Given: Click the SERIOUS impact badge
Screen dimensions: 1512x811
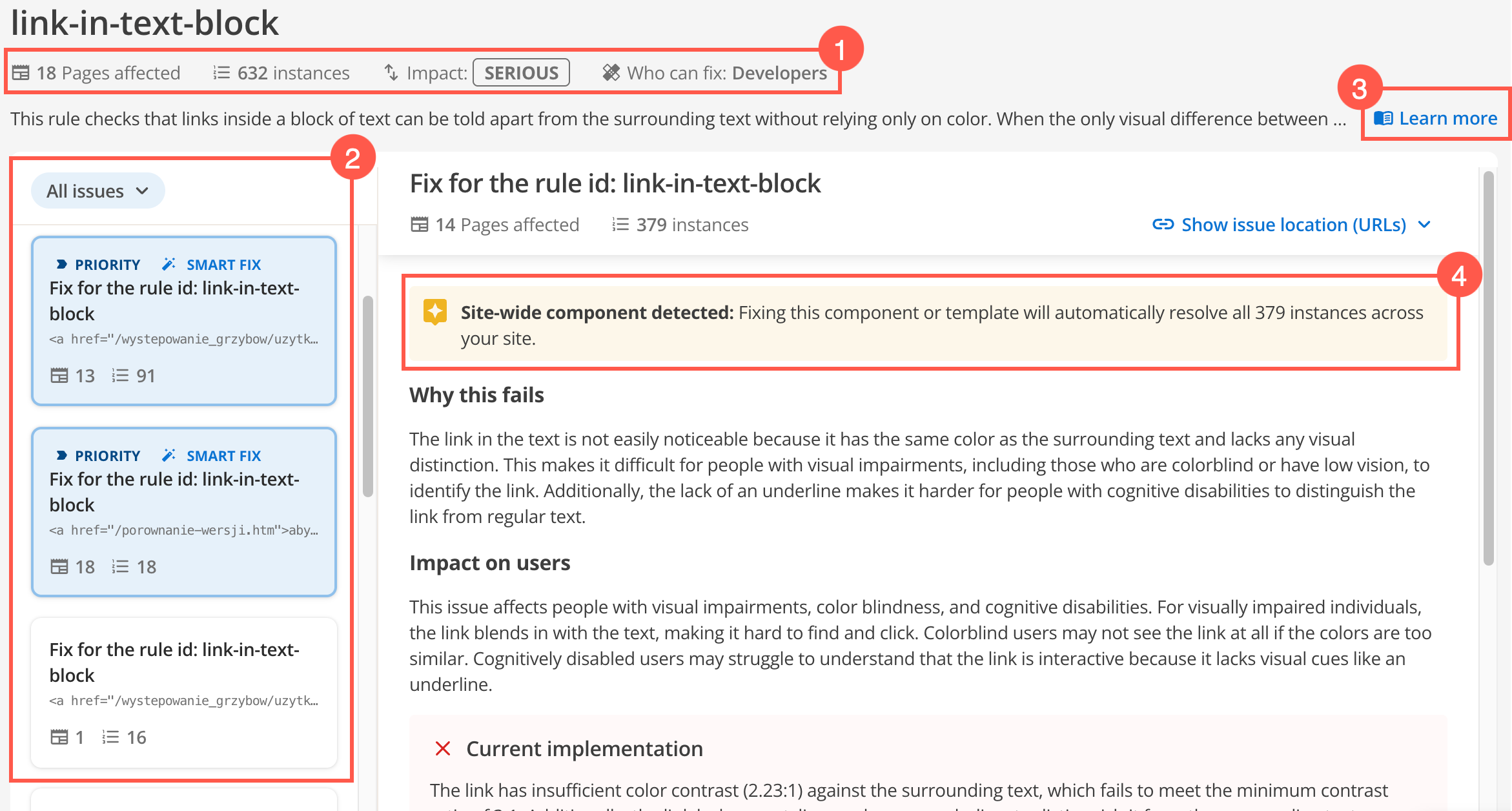Looking at the screenshot, I should coord(521,72).
